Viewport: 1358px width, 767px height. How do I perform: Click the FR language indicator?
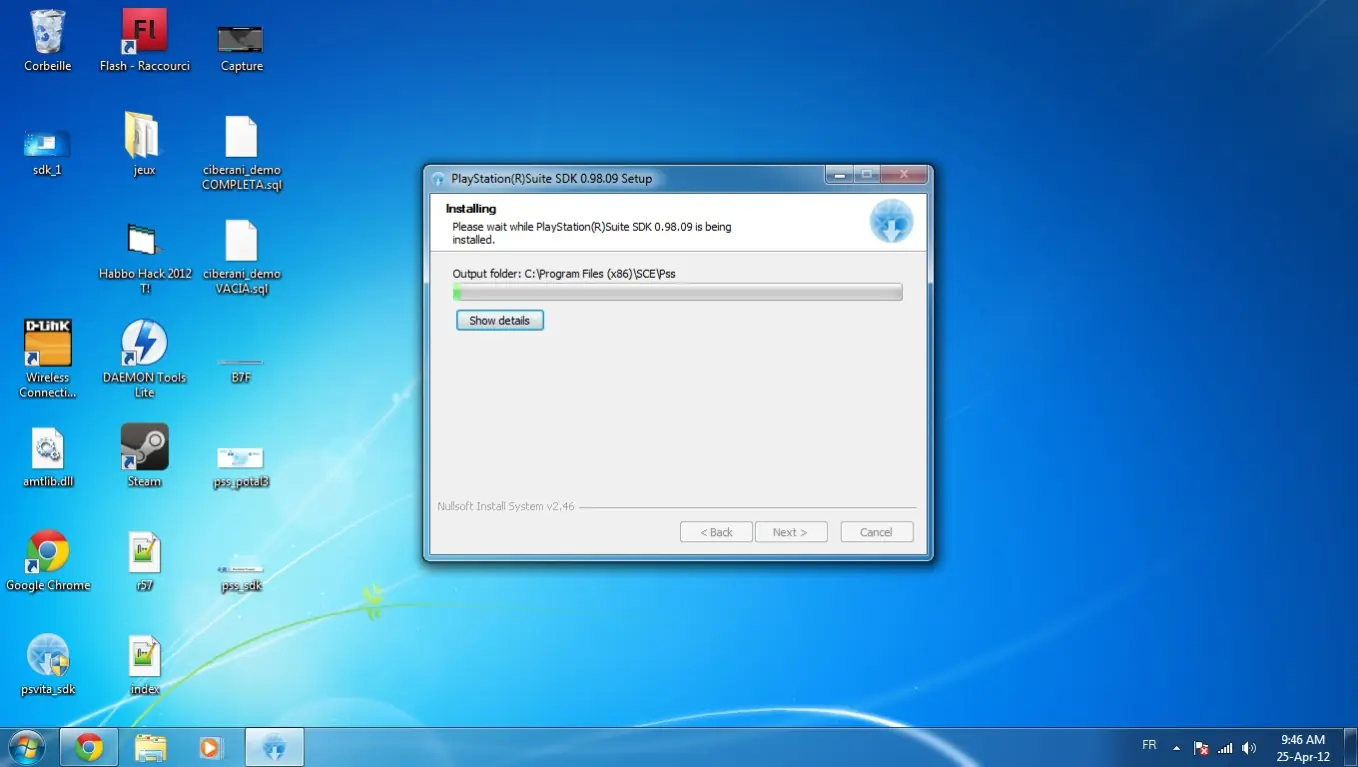click(1149, 746)
